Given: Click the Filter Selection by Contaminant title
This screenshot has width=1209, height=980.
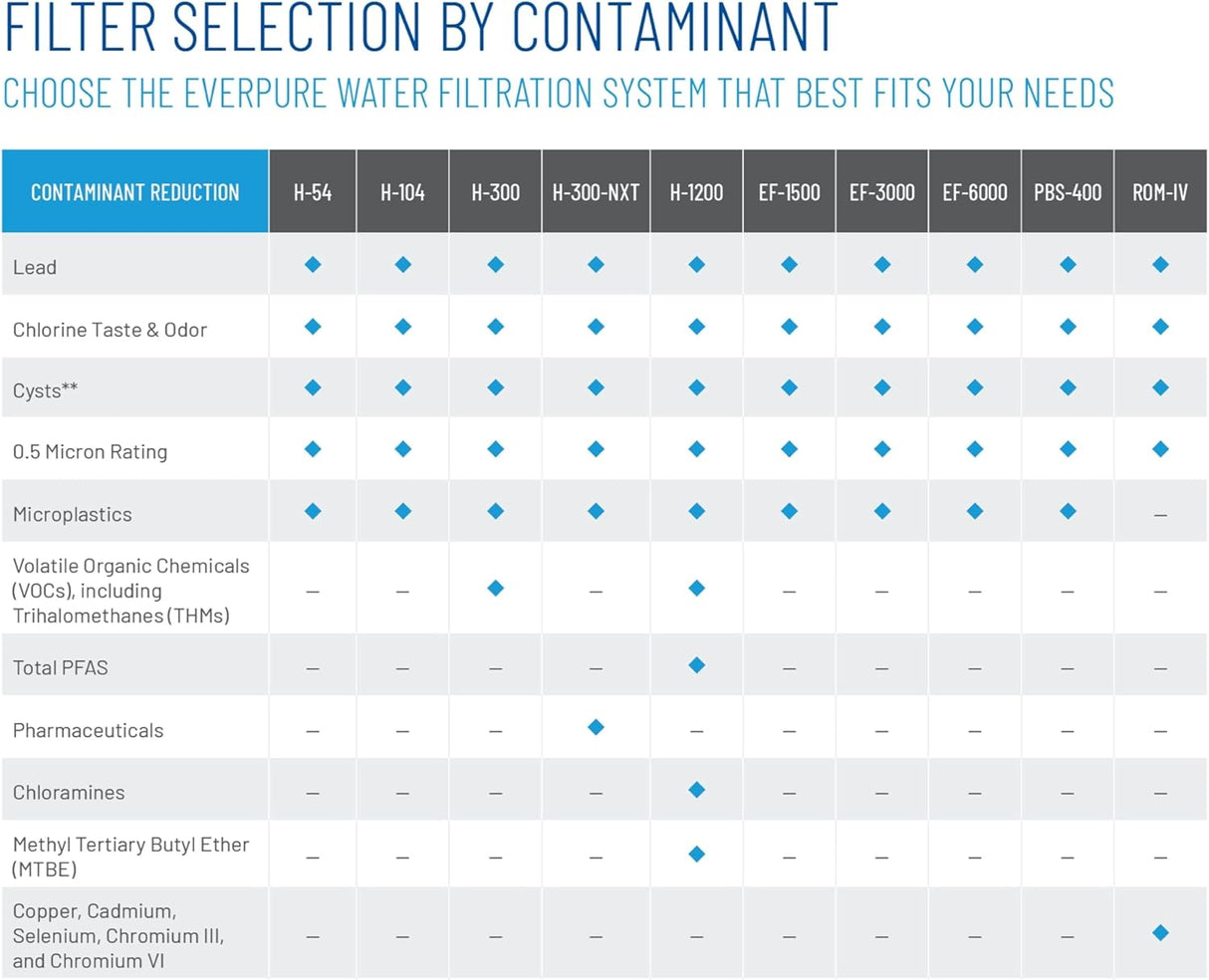Looking at the screenshot, I should tap(421, 28).
